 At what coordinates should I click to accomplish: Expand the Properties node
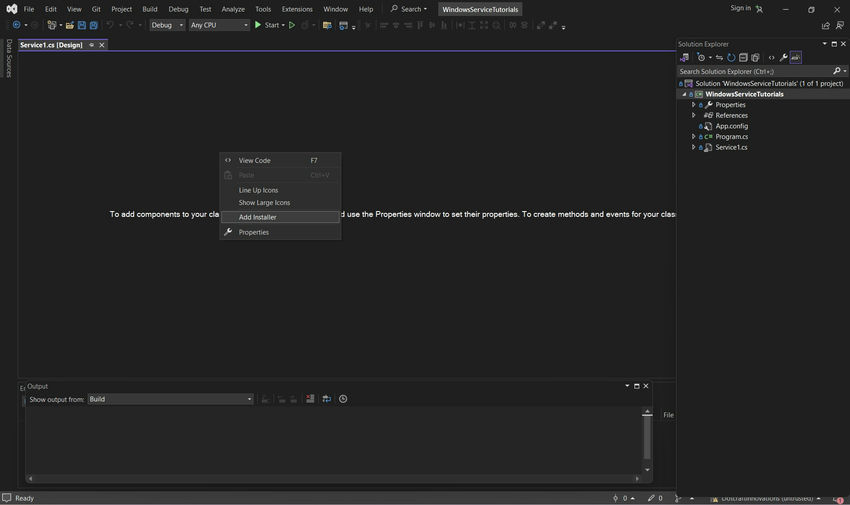point(693,105)
